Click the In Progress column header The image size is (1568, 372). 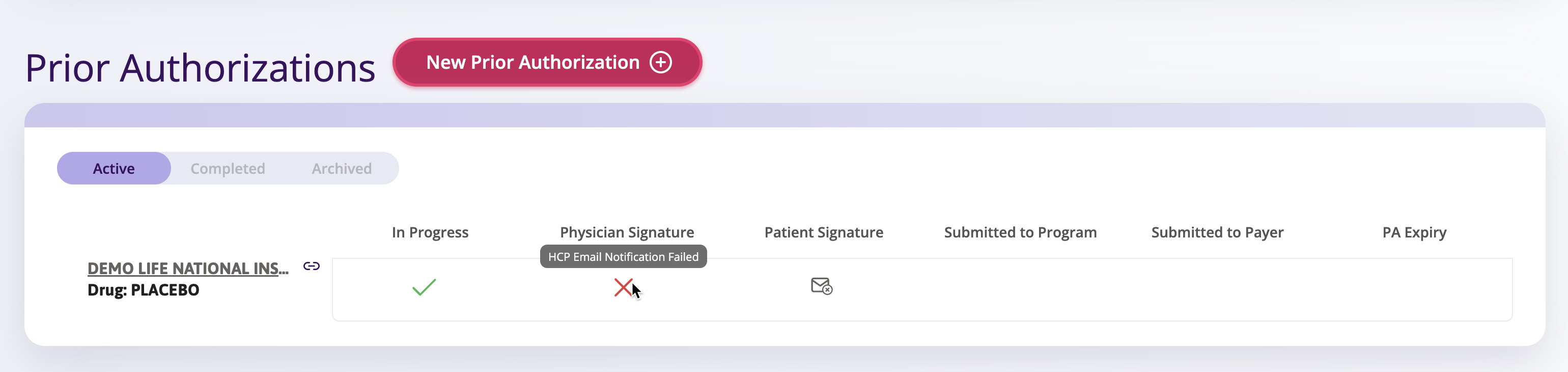click(430, 232)
